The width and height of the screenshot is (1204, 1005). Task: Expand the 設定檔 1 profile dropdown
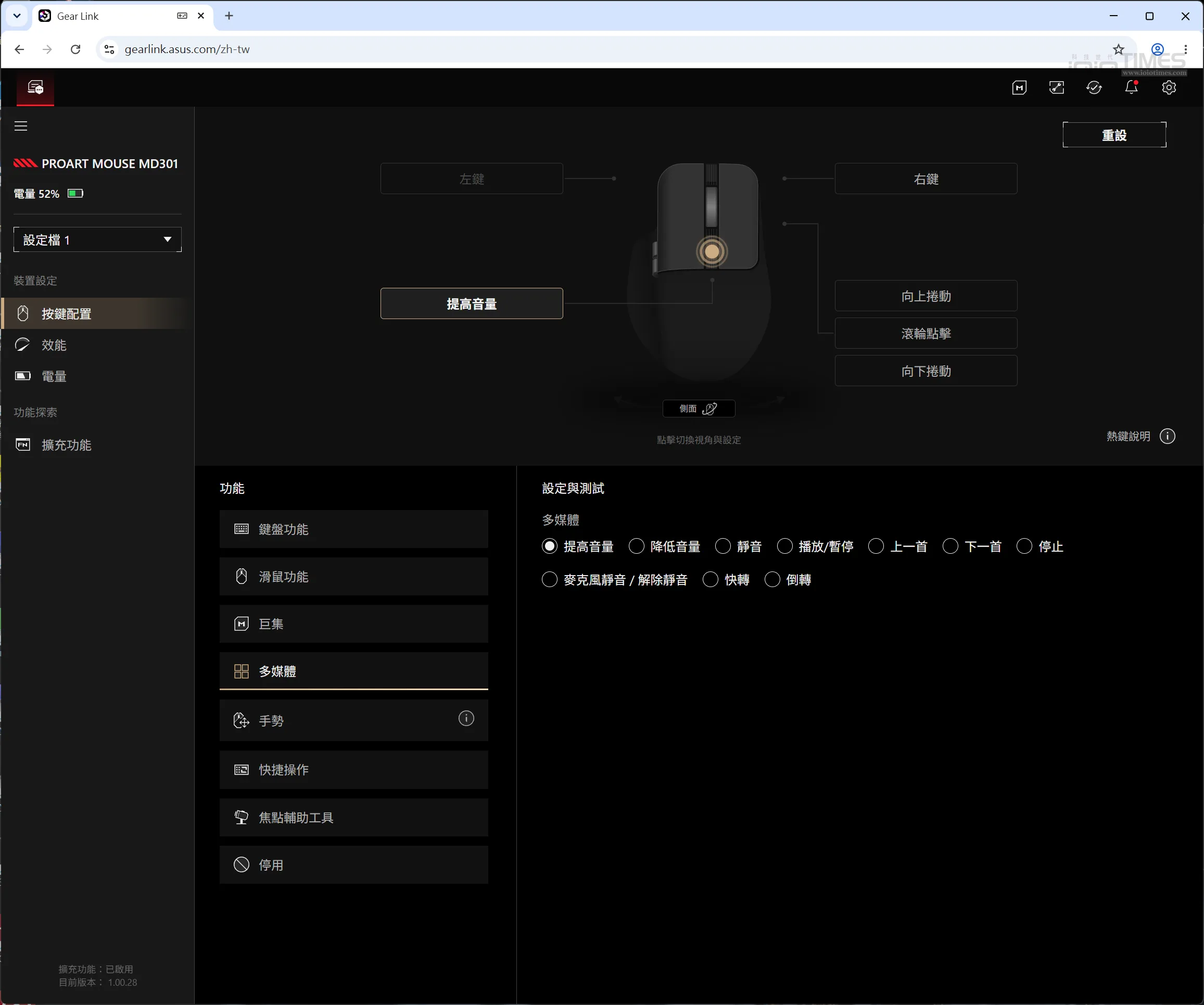pos(97,239)
